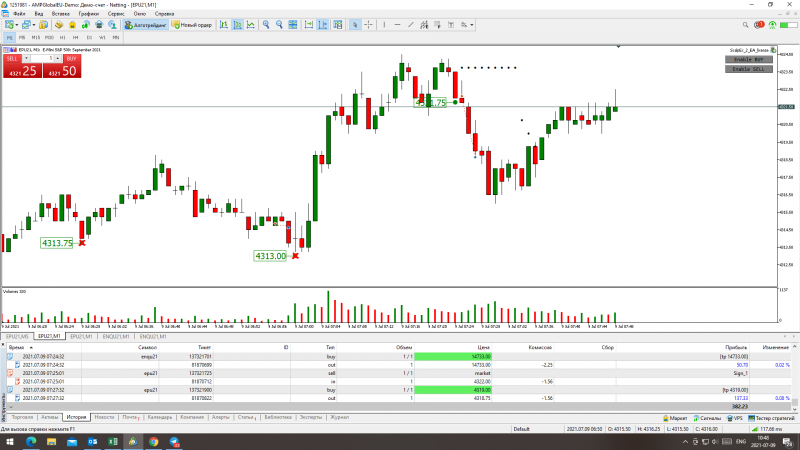800x450 pixels.
Task: Open the Файл menu
Action: pos(19,14)
